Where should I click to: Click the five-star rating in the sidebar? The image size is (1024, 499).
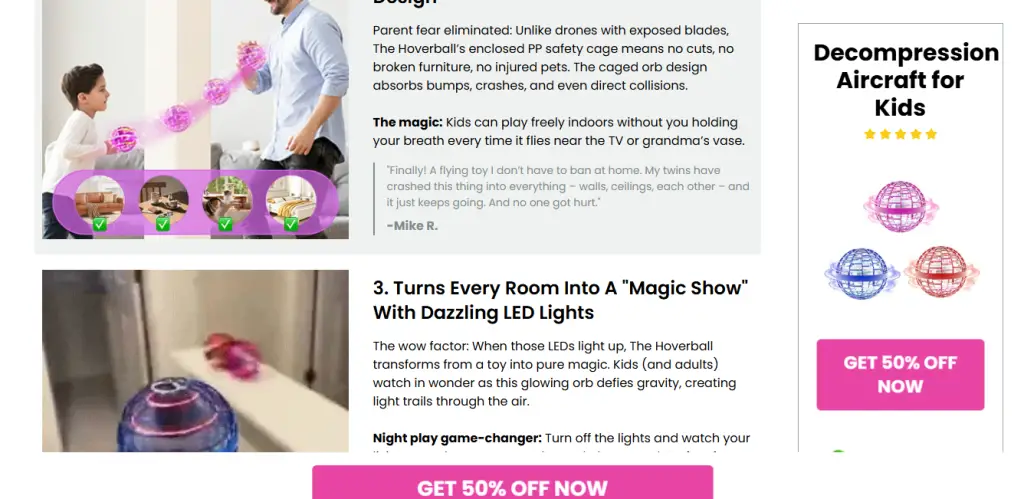tap(901, 134)
